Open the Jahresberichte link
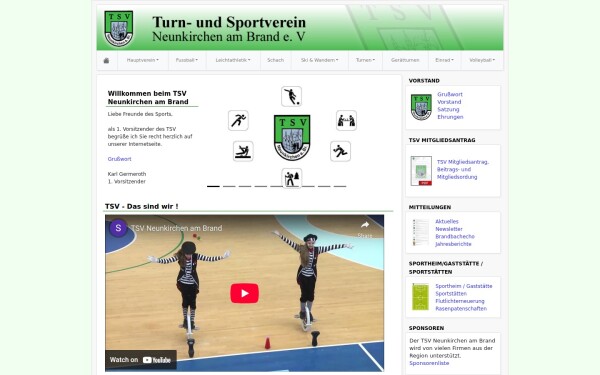The image size is (600, 375). 453,244
